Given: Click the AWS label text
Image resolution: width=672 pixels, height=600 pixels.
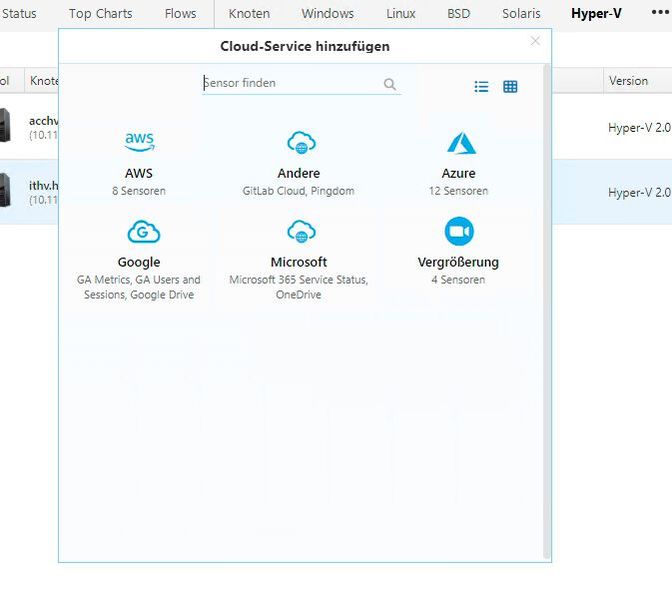Looking at the screenshot, I should click(139, 173).
